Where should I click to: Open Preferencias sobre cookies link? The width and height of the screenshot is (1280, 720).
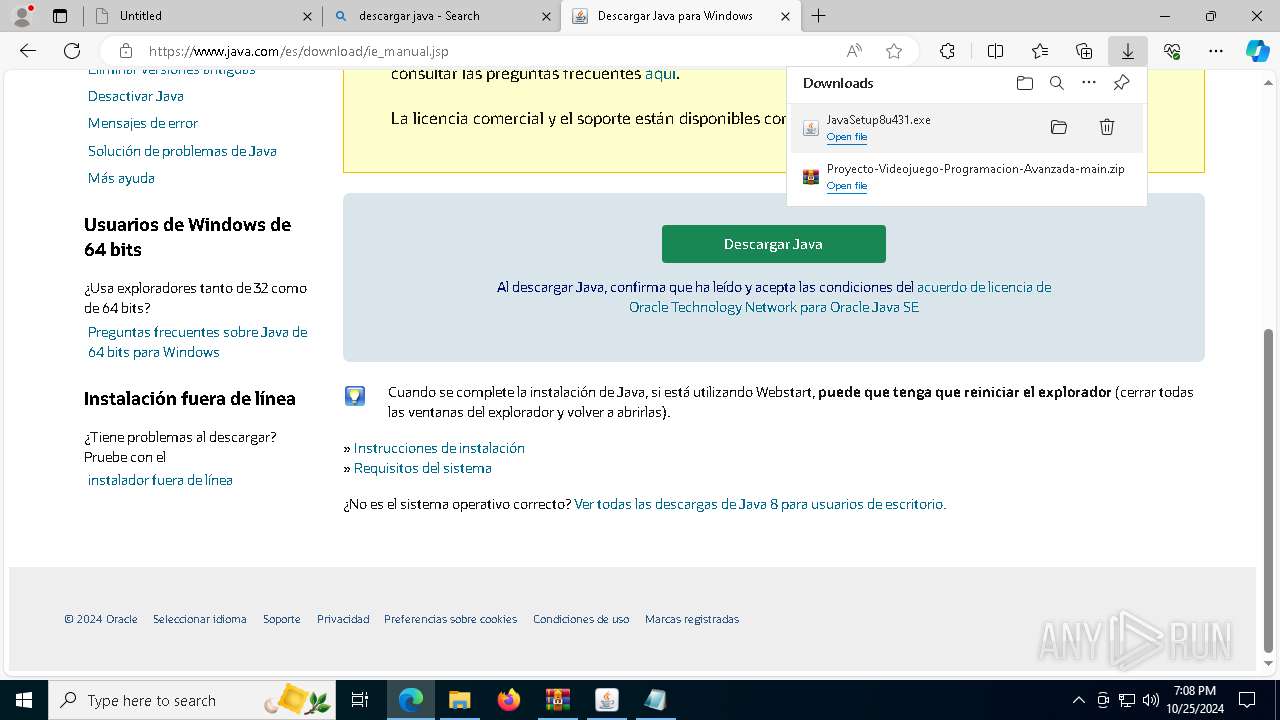pyautogui.click(x=451, y=619)
